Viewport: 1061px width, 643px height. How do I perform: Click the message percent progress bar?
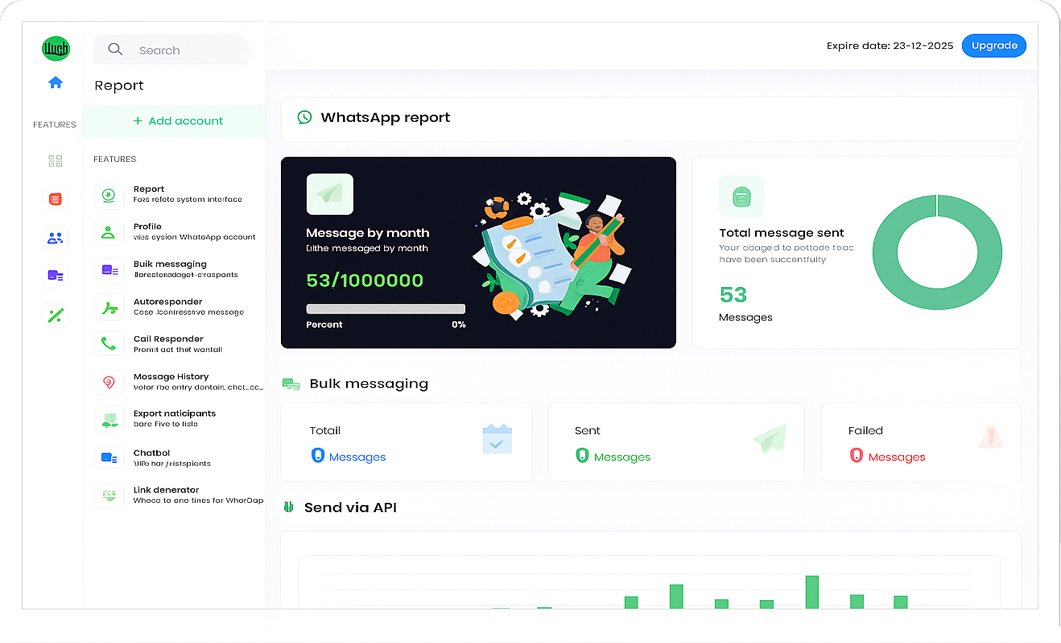click(x=385, y=309)
